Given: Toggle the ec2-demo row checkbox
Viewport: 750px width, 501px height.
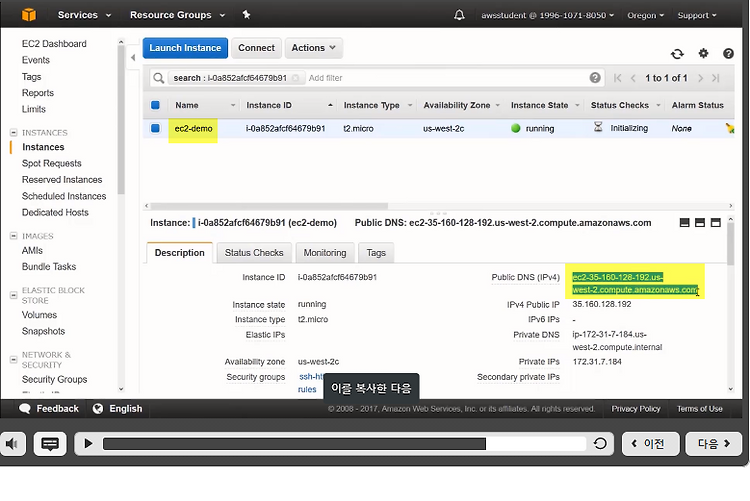Looking at the screenshot, I should (x=155, y=128).
